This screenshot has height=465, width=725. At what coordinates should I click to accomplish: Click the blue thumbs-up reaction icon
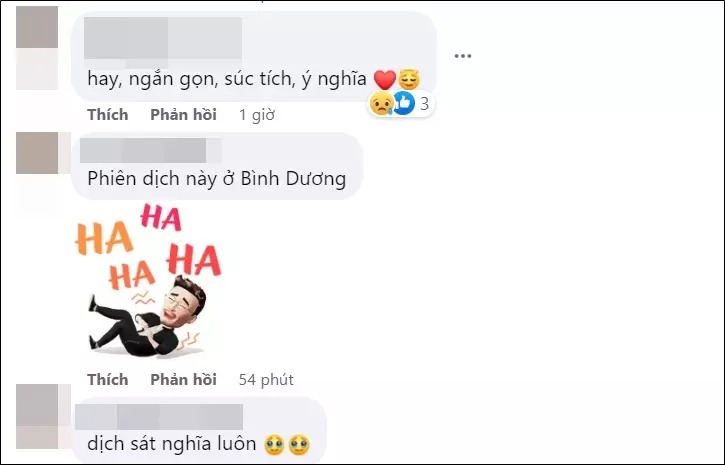[404, 103]
